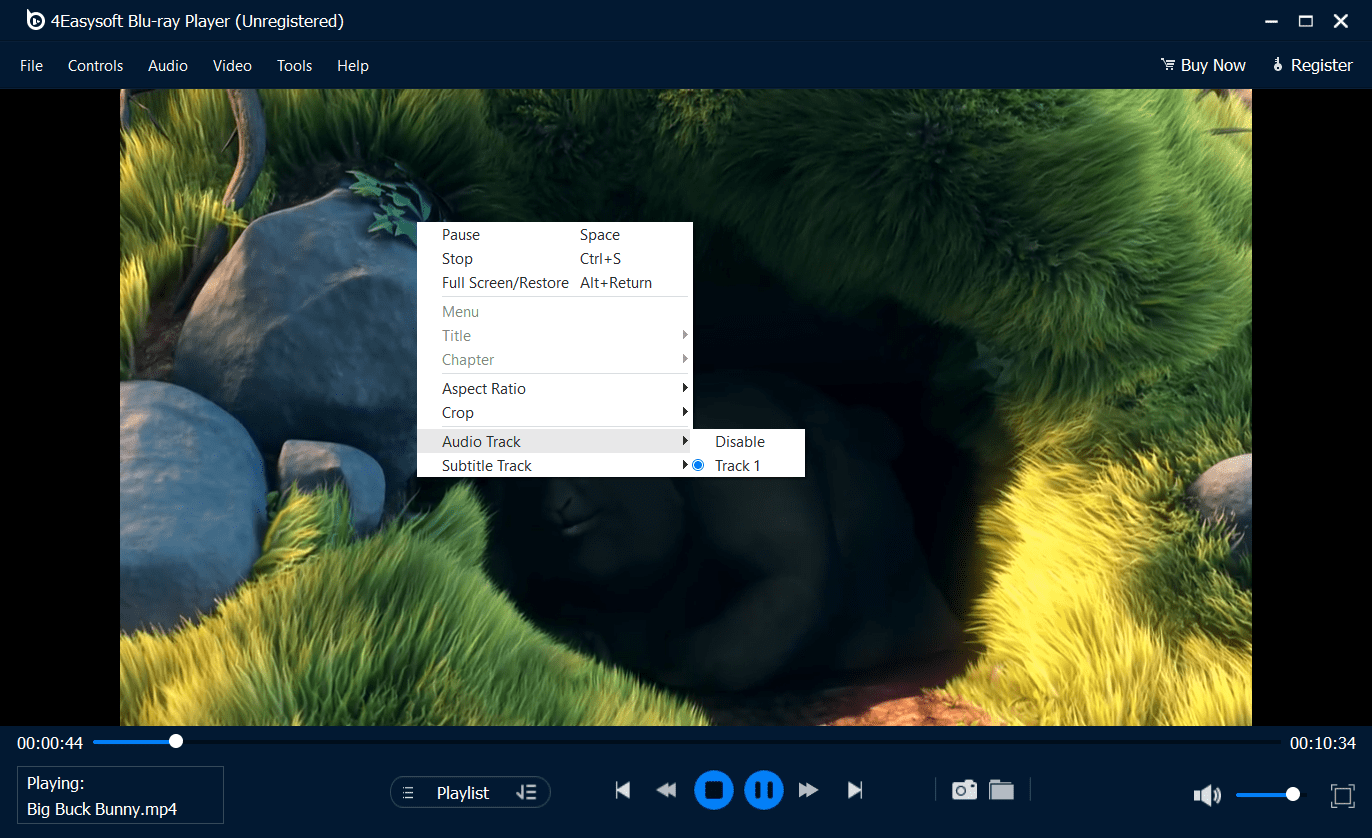Click the 4Easysoft app logo icon
The image size is (1372, 838).
(36, 20)
